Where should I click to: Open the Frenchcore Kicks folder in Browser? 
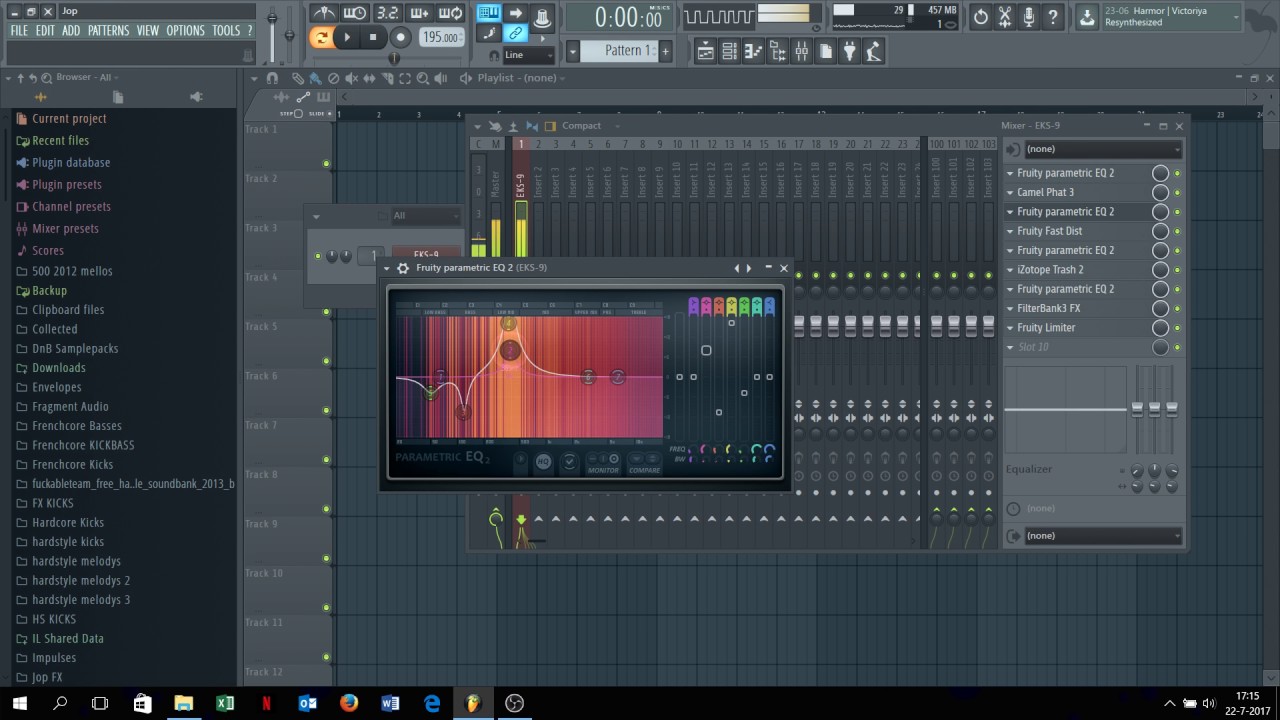tap(73, 465)
